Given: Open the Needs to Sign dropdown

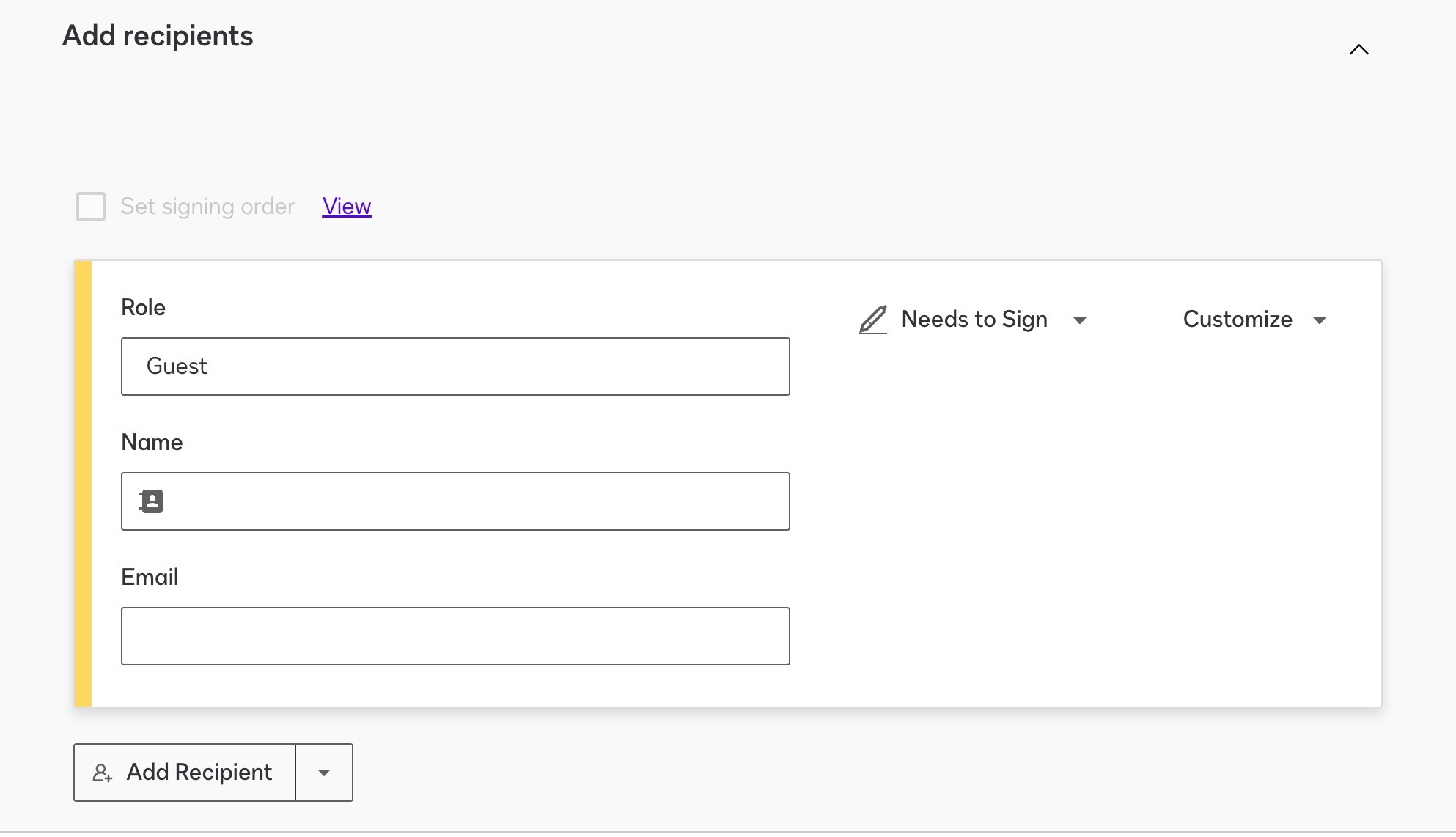Looking at the screenshot, I should point(974,319).
